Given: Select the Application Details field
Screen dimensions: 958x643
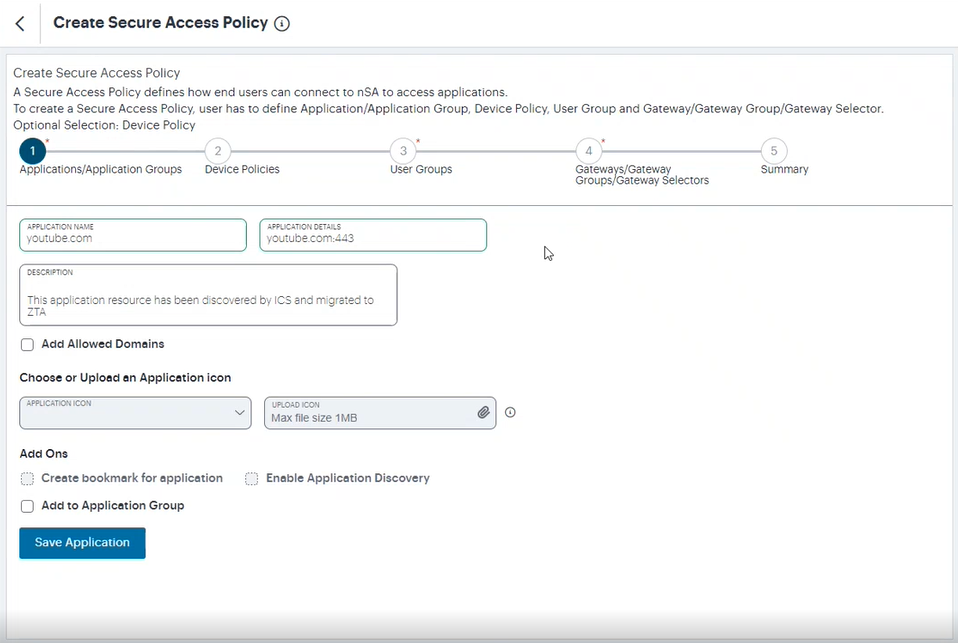Looking at the screenshot, I should point(372,235).
